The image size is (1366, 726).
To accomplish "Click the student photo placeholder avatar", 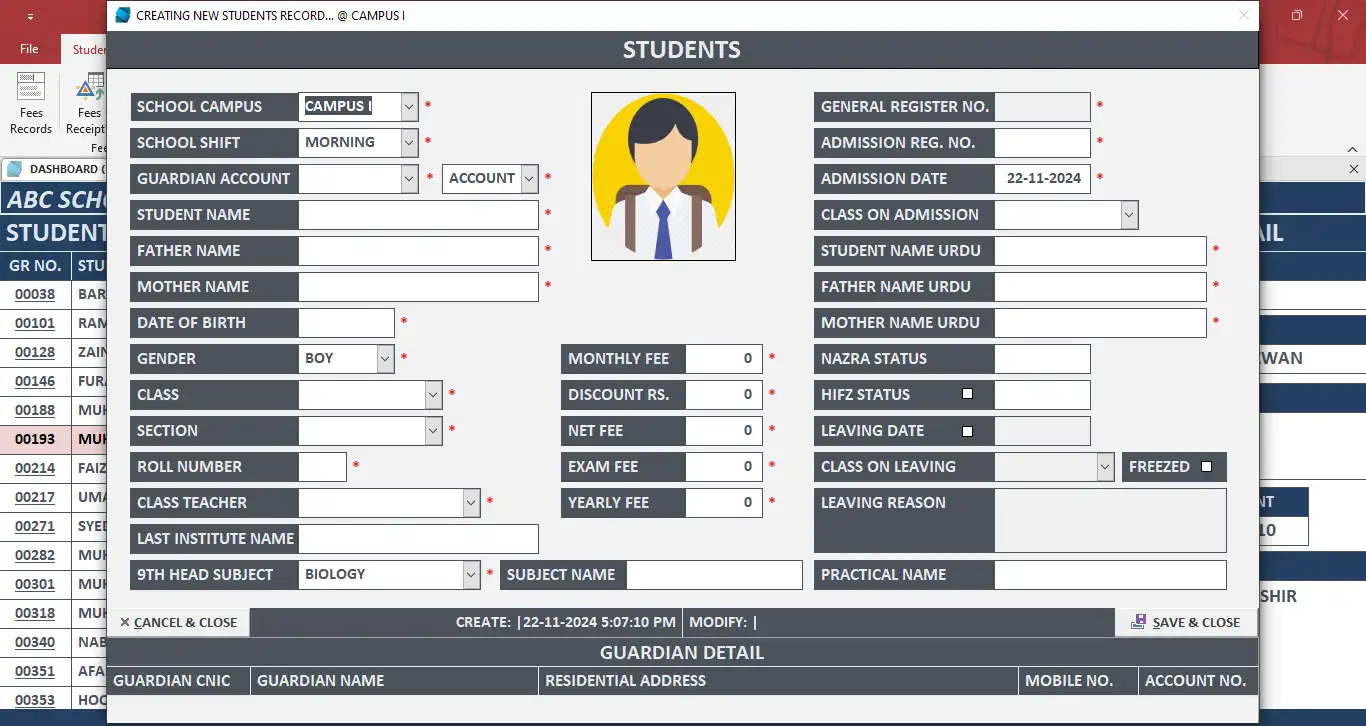I will 663,177.
